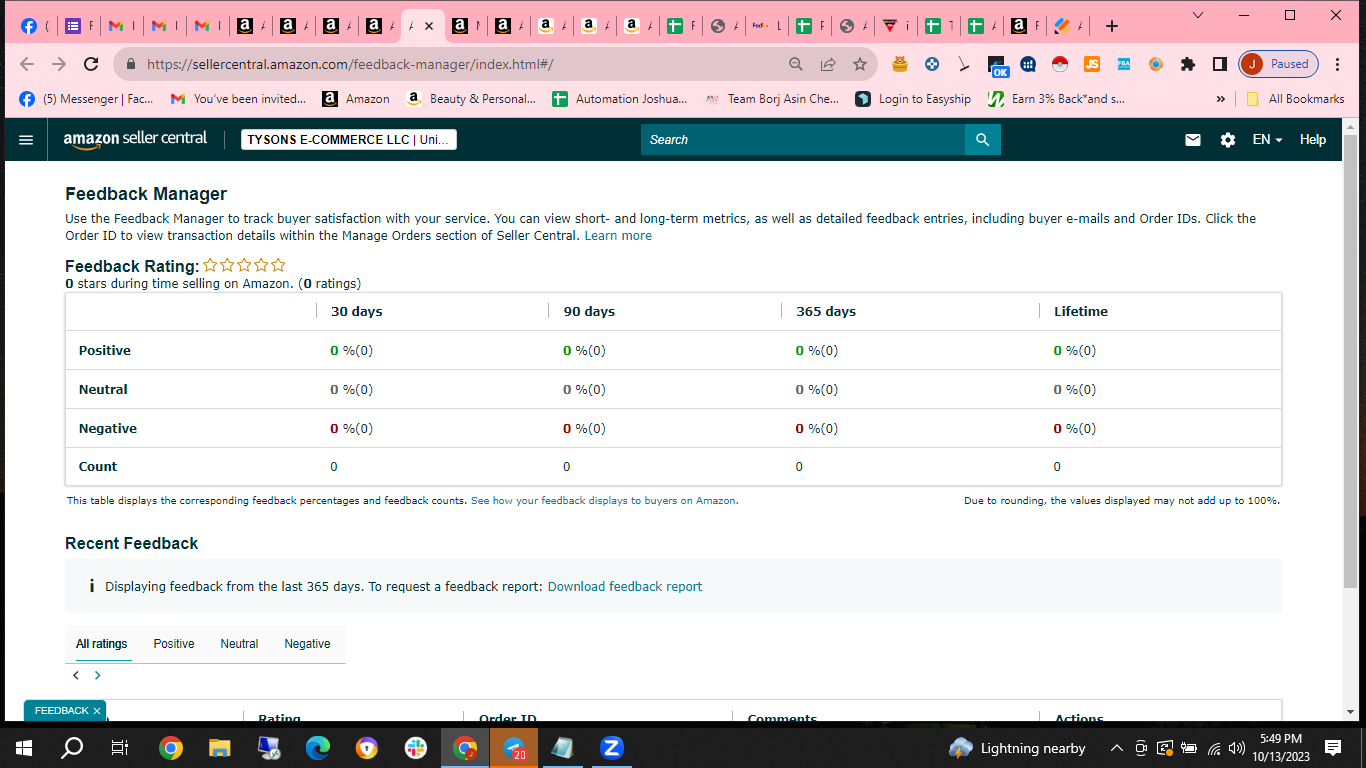Click the Paused profile button
The width and height of the screenshot is (1366, 768).
[1279, 64]
